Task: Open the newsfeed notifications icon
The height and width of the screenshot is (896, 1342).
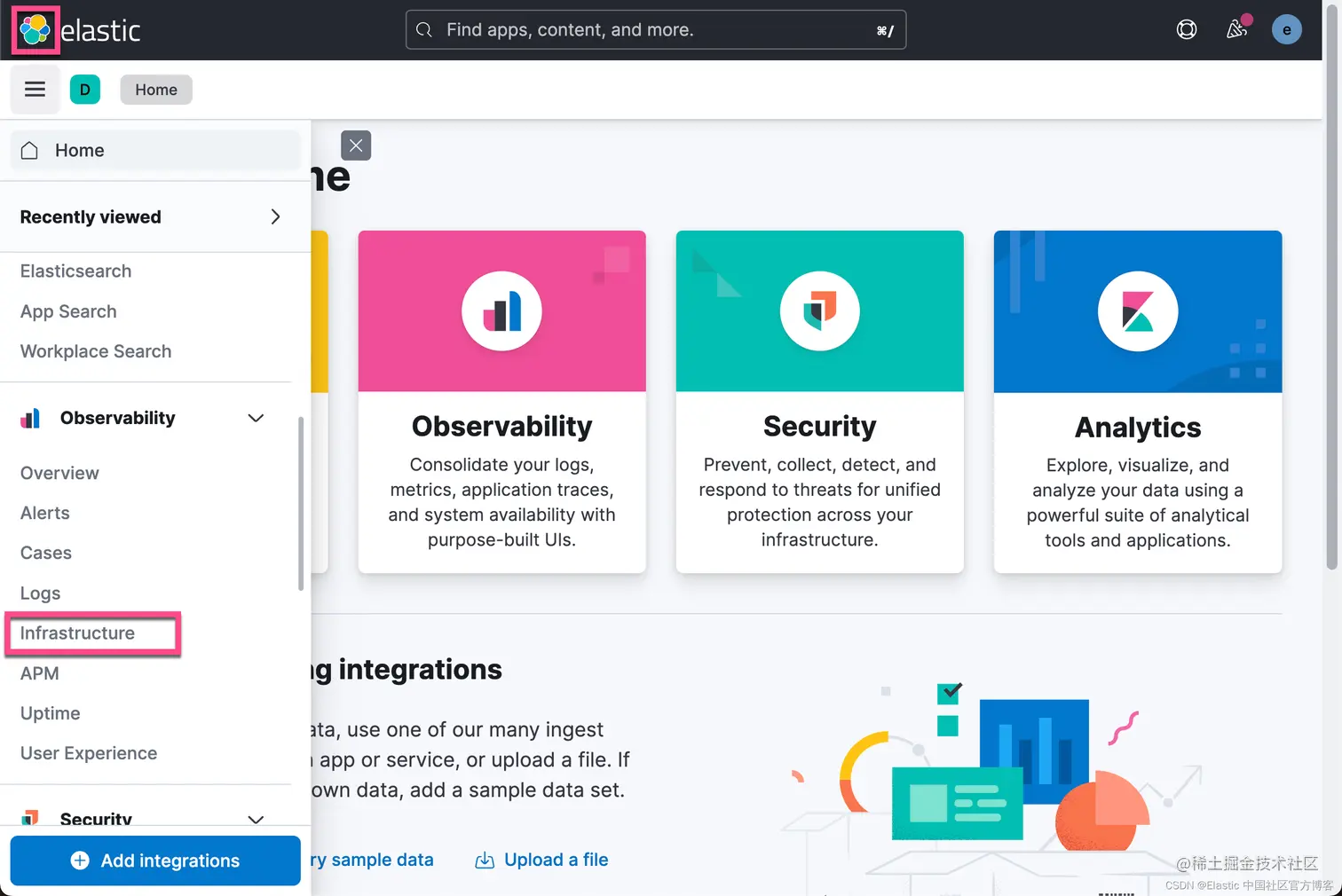Action: 1237,29
